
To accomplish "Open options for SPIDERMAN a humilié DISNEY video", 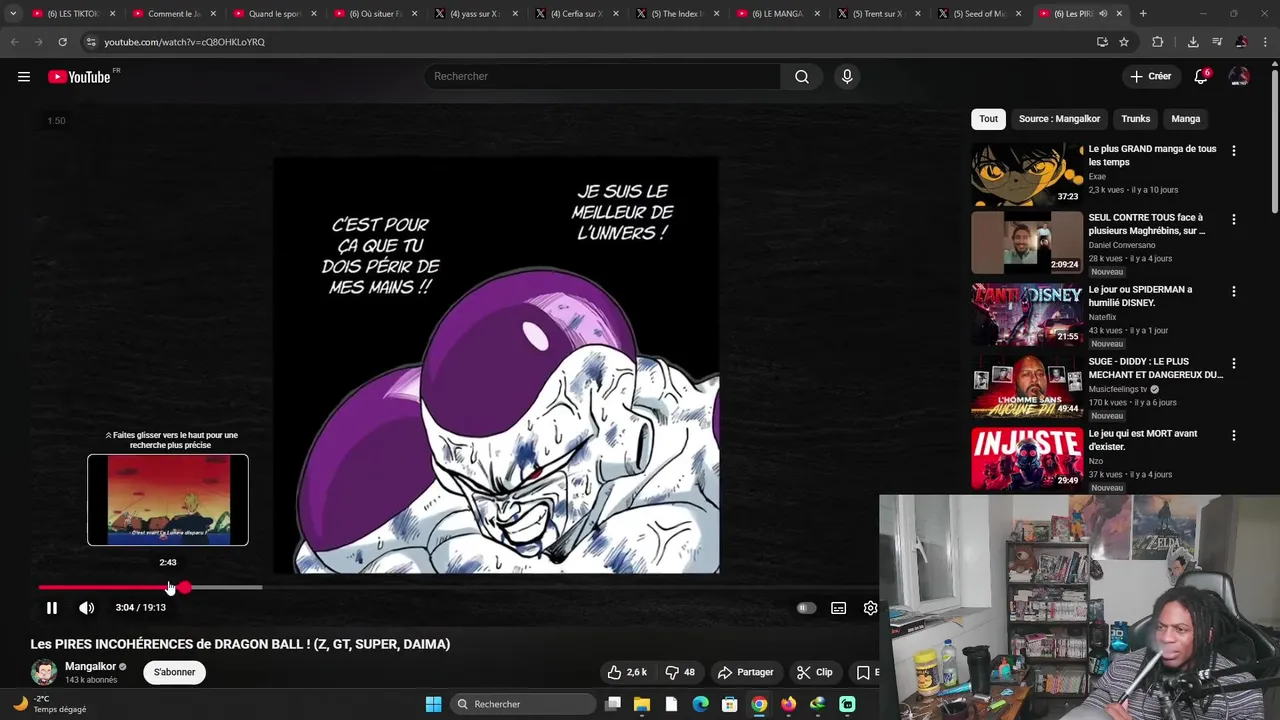I will (x=1233, y=291).
